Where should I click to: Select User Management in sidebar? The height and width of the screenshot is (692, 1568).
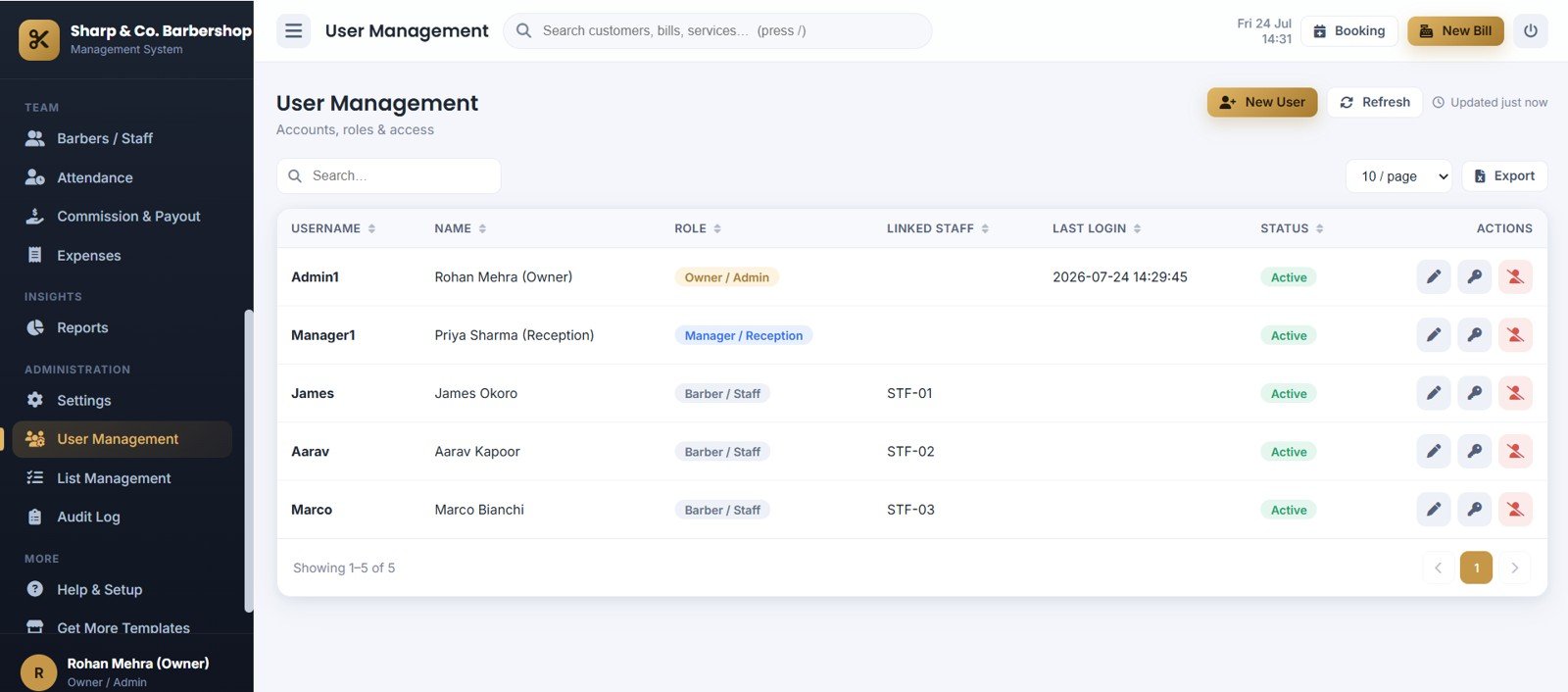coord(122,439)
